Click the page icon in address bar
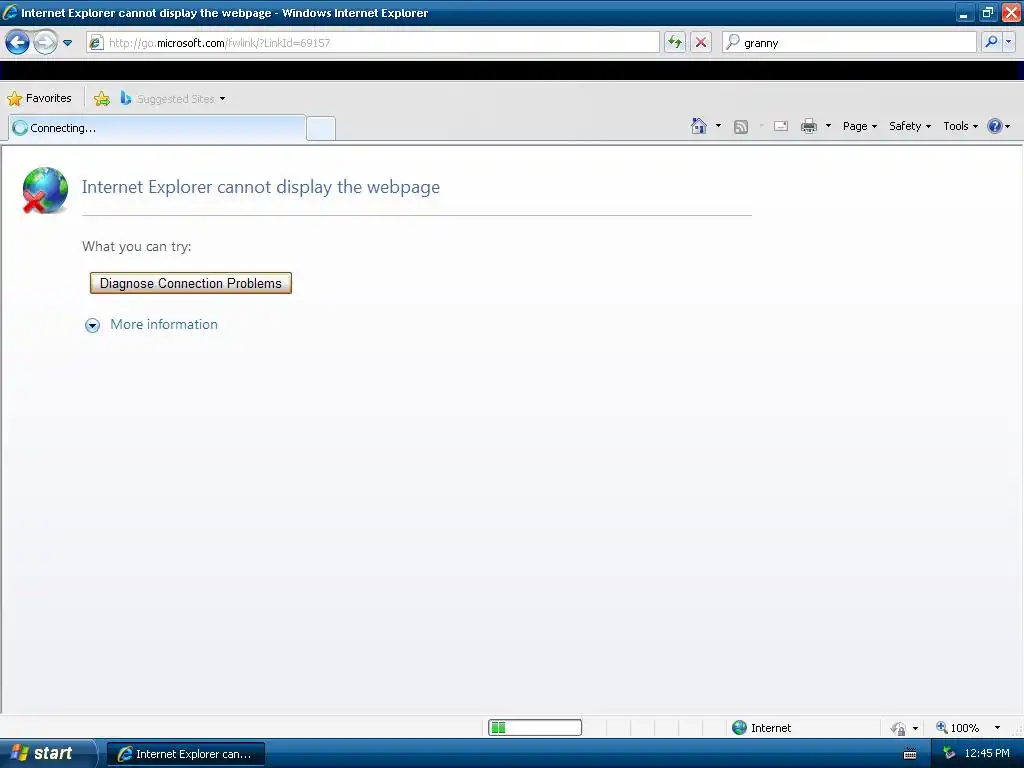This screenshot has height=768, width=1024. tap(96, 43)
